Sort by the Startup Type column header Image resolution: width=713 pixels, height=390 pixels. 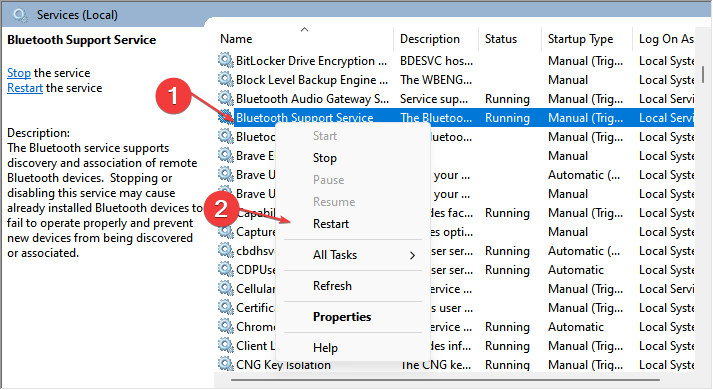click(x=580, y=40)
